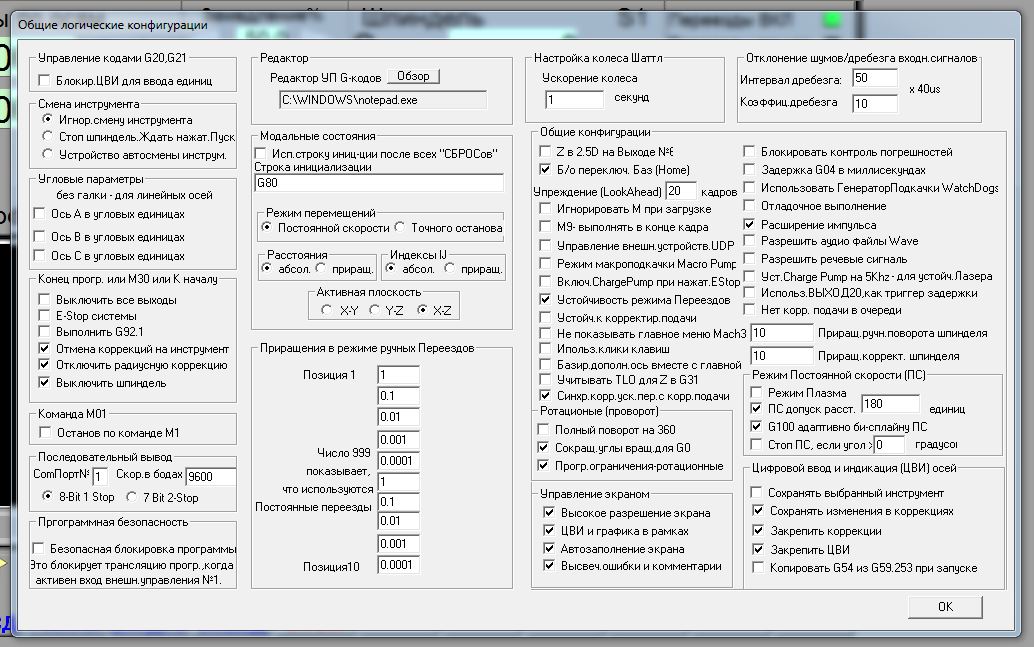1034x647 pixels.
Task: Click the LookAhead field showing 20
Action: [x=681, y=191]
